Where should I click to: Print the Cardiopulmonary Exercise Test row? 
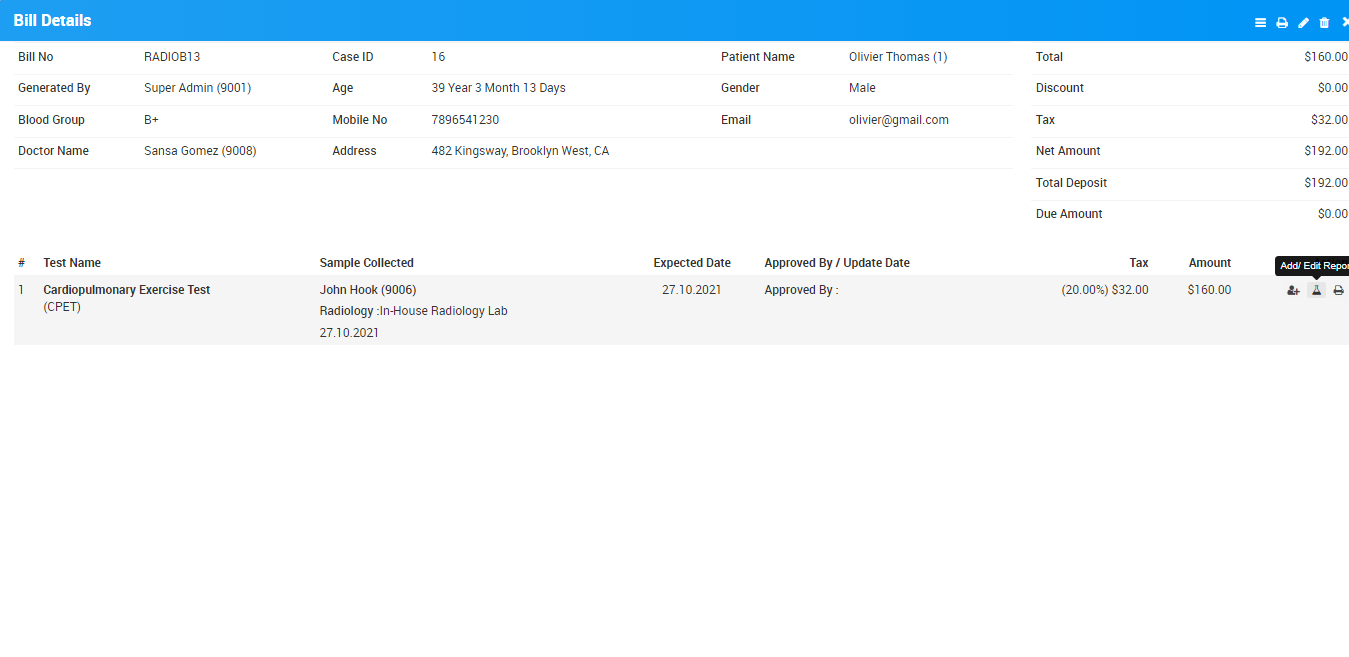(x=1338, y=290)
